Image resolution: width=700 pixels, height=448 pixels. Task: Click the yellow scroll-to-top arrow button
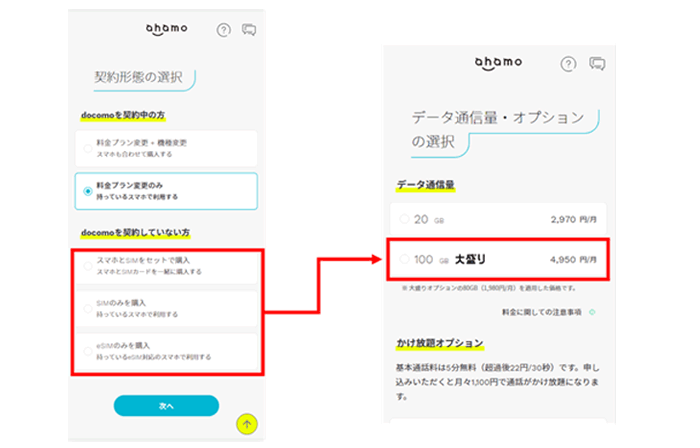pyautogui.click(x=247, y=424)
